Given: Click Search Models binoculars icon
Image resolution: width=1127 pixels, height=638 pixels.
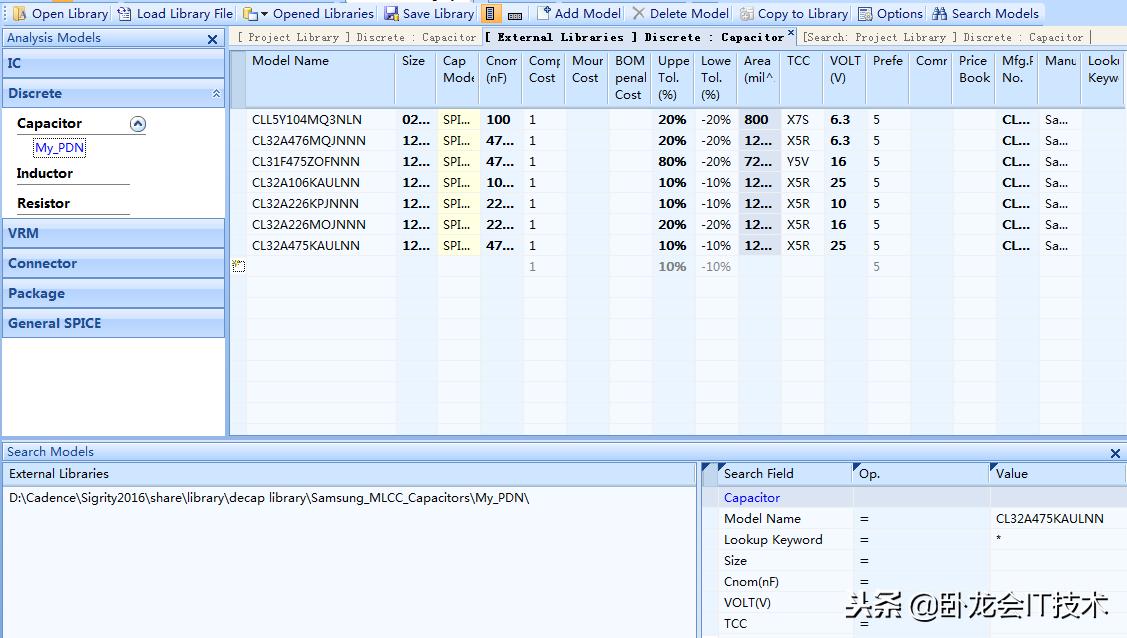Looking at the screenshot, I should [939, 14].
